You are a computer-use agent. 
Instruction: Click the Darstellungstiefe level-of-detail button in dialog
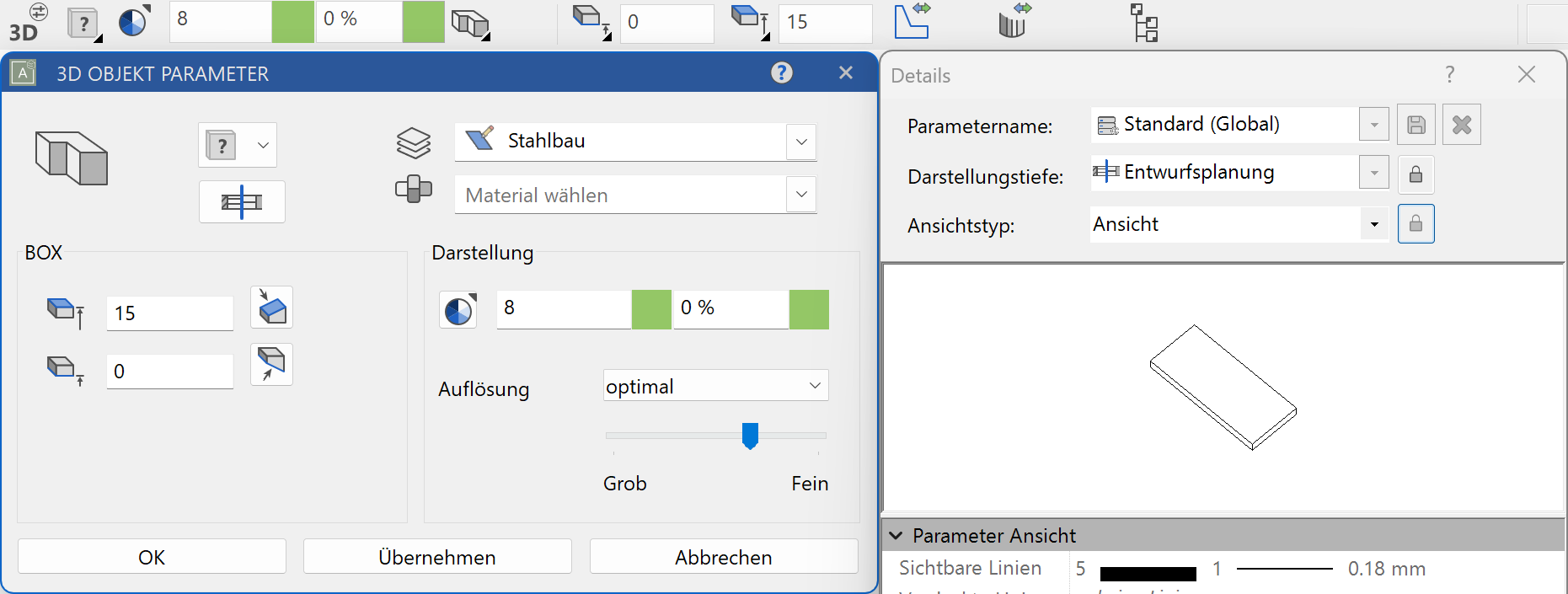click(242, 202)
